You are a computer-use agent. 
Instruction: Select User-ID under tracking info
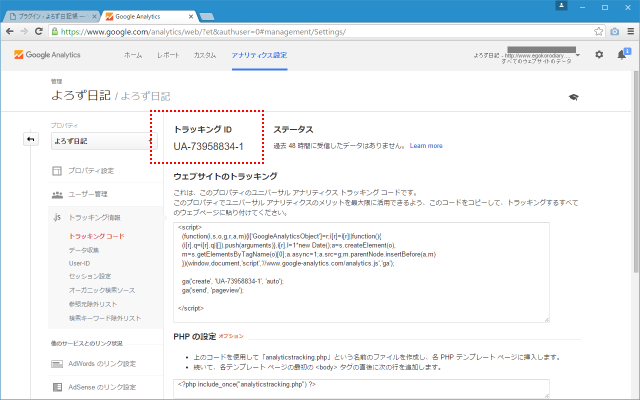[x=79, y=263]
